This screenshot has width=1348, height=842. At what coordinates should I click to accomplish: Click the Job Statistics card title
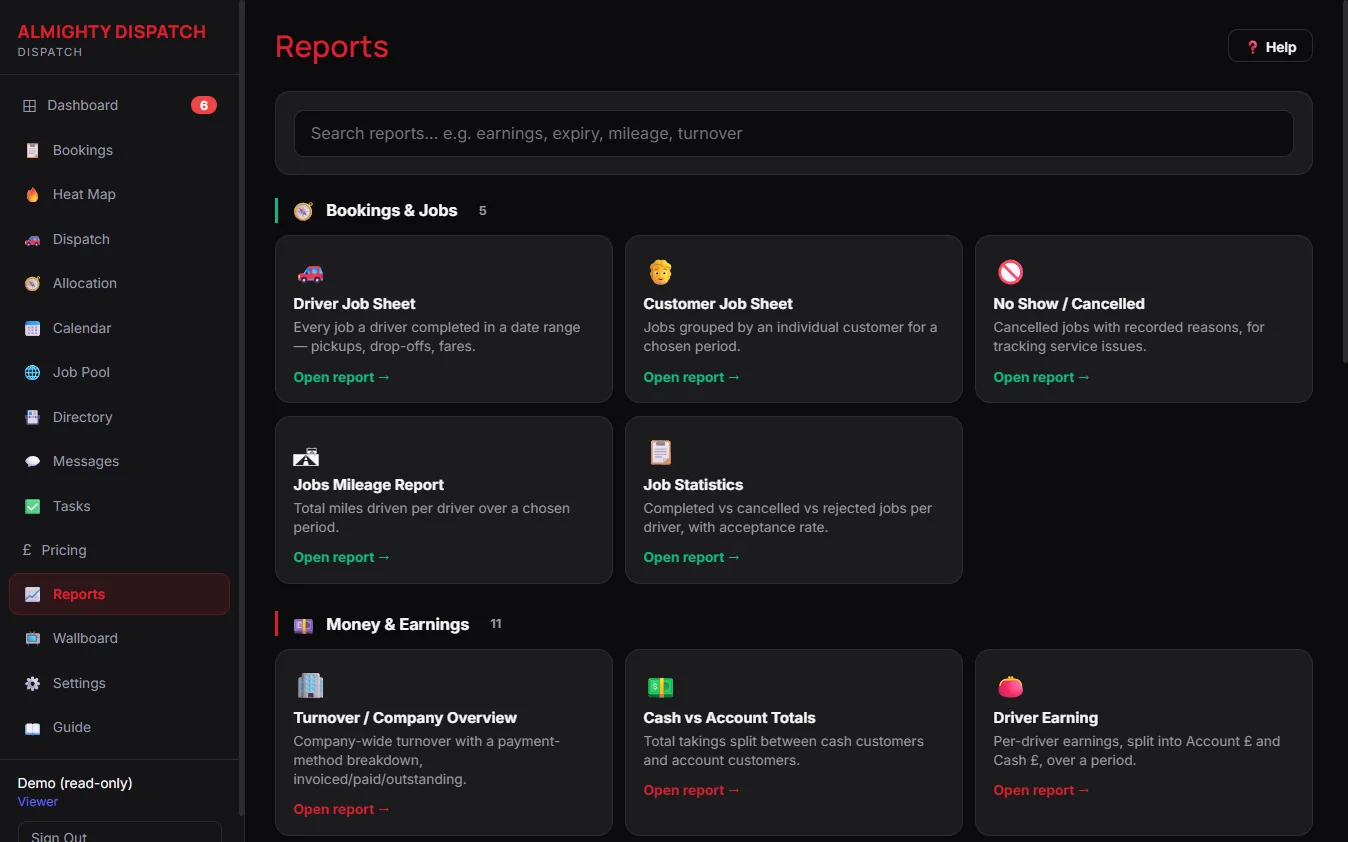(693, 485)
